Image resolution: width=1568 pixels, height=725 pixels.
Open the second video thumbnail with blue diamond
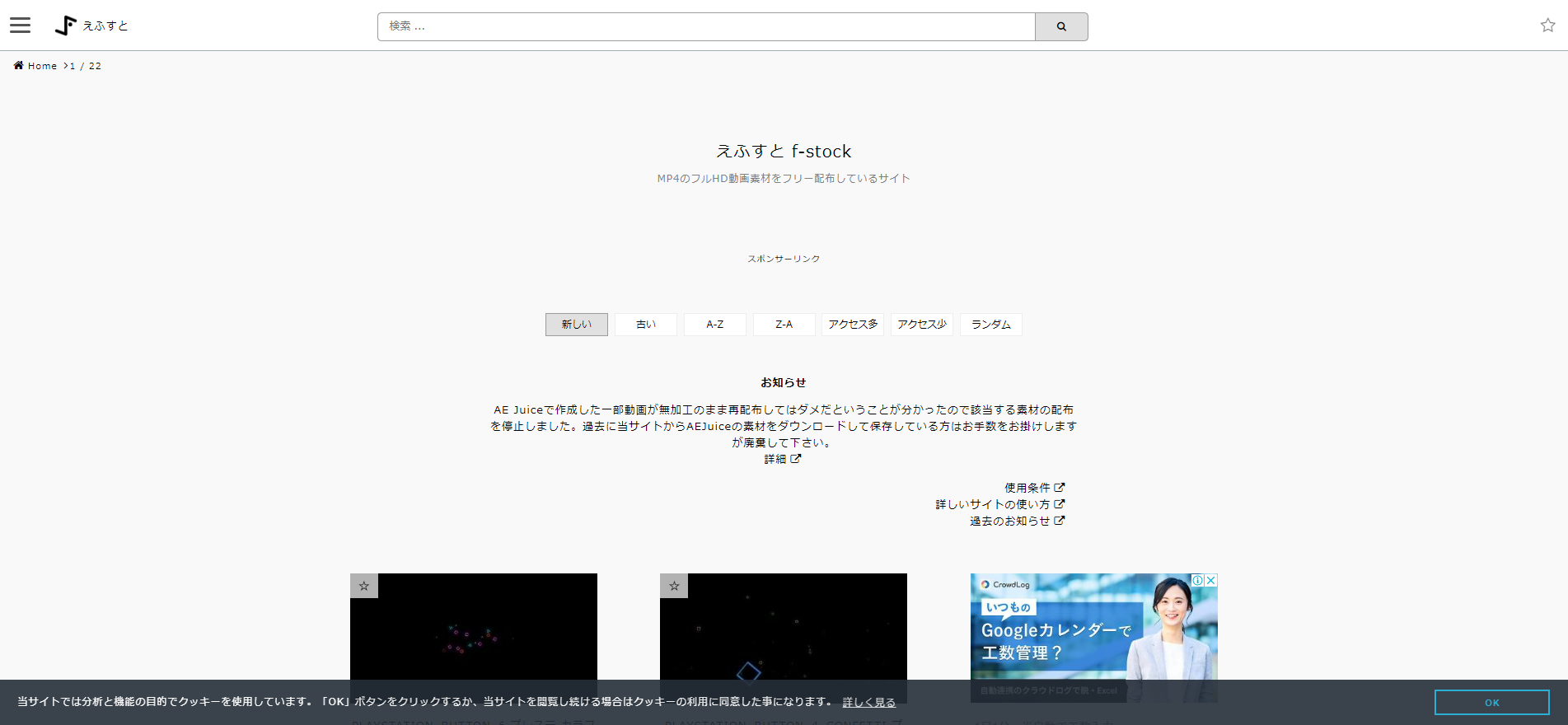pos(784,638)
